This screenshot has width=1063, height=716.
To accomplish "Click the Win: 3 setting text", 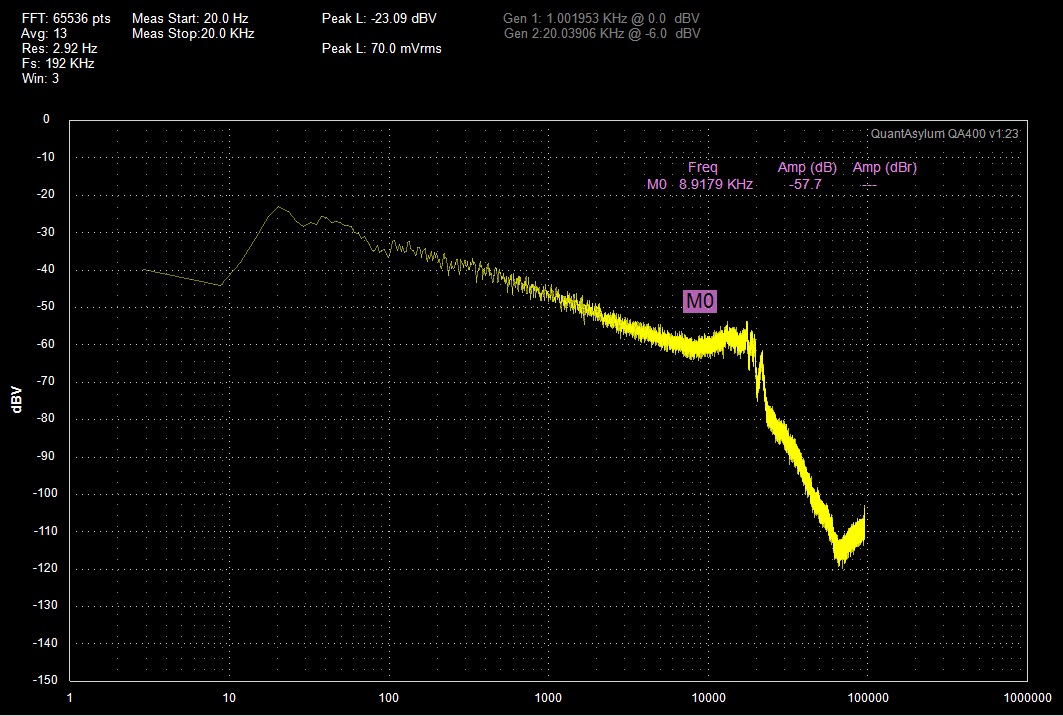I will pos(41,79).
